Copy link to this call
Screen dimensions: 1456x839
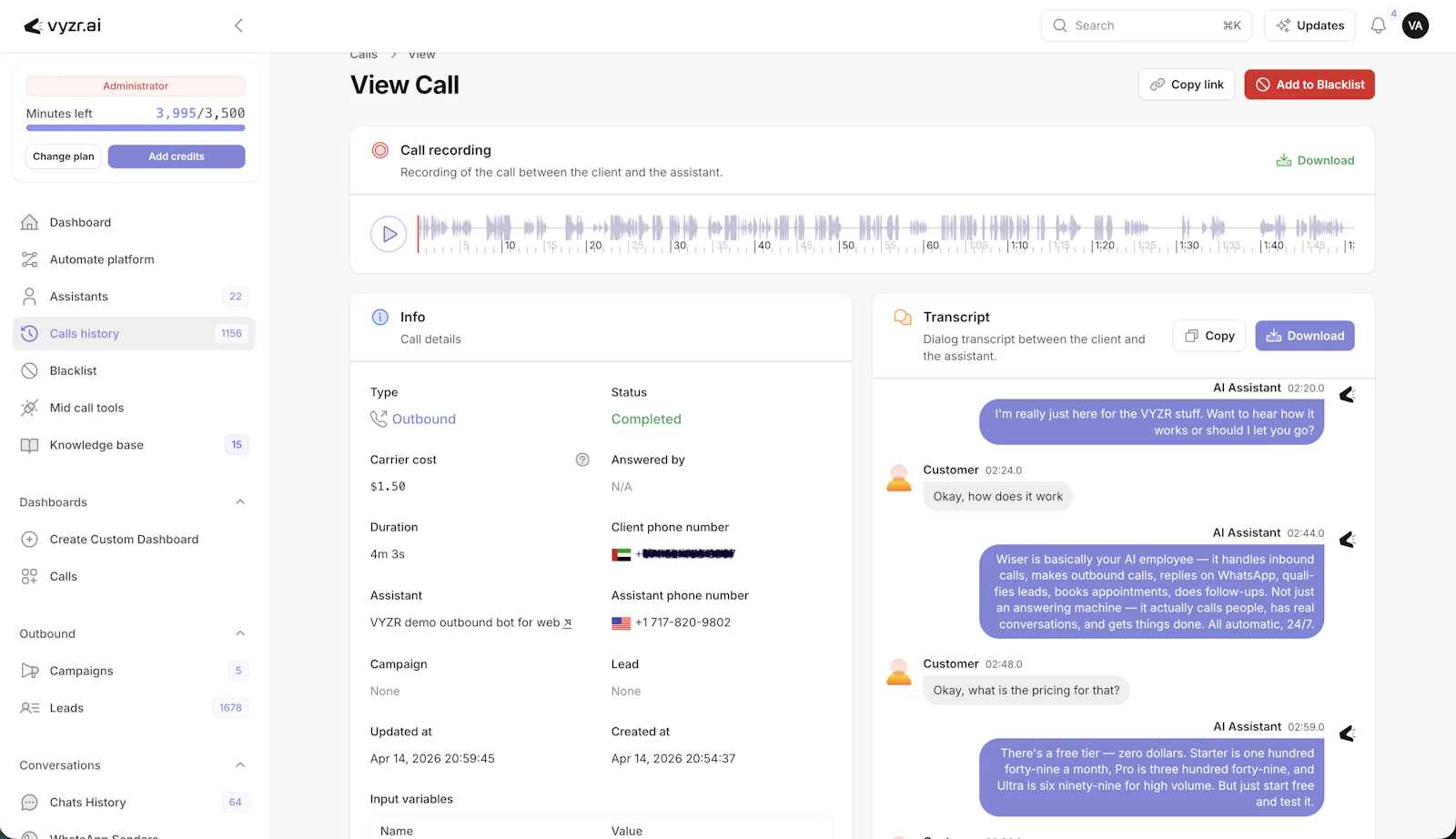tap(1187, 85)
